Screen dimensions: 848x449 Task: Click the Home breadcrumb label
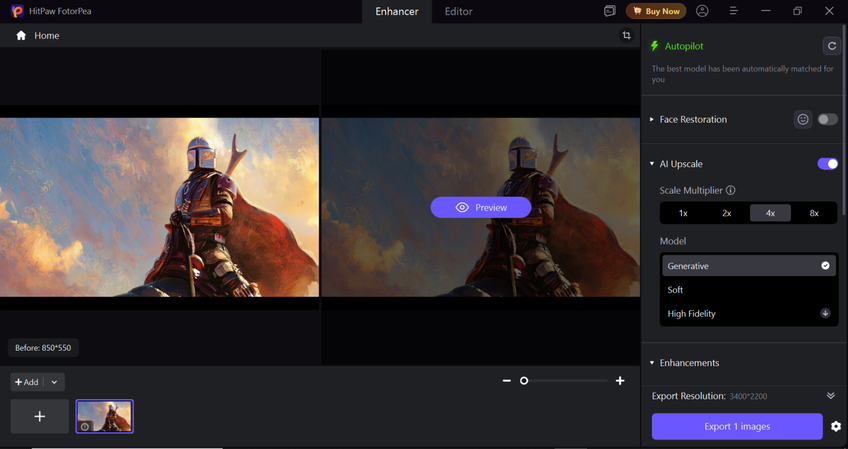click(47, 36)
